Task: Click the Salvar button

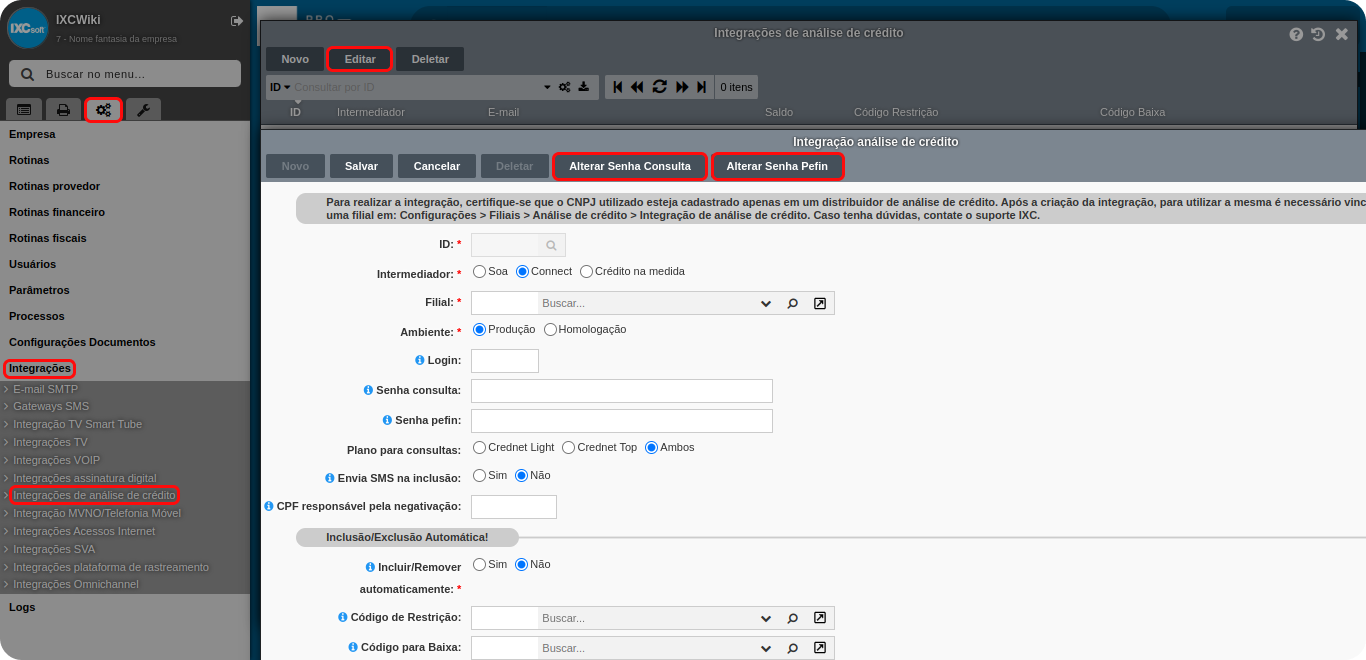Action: [x=361, y=166]
